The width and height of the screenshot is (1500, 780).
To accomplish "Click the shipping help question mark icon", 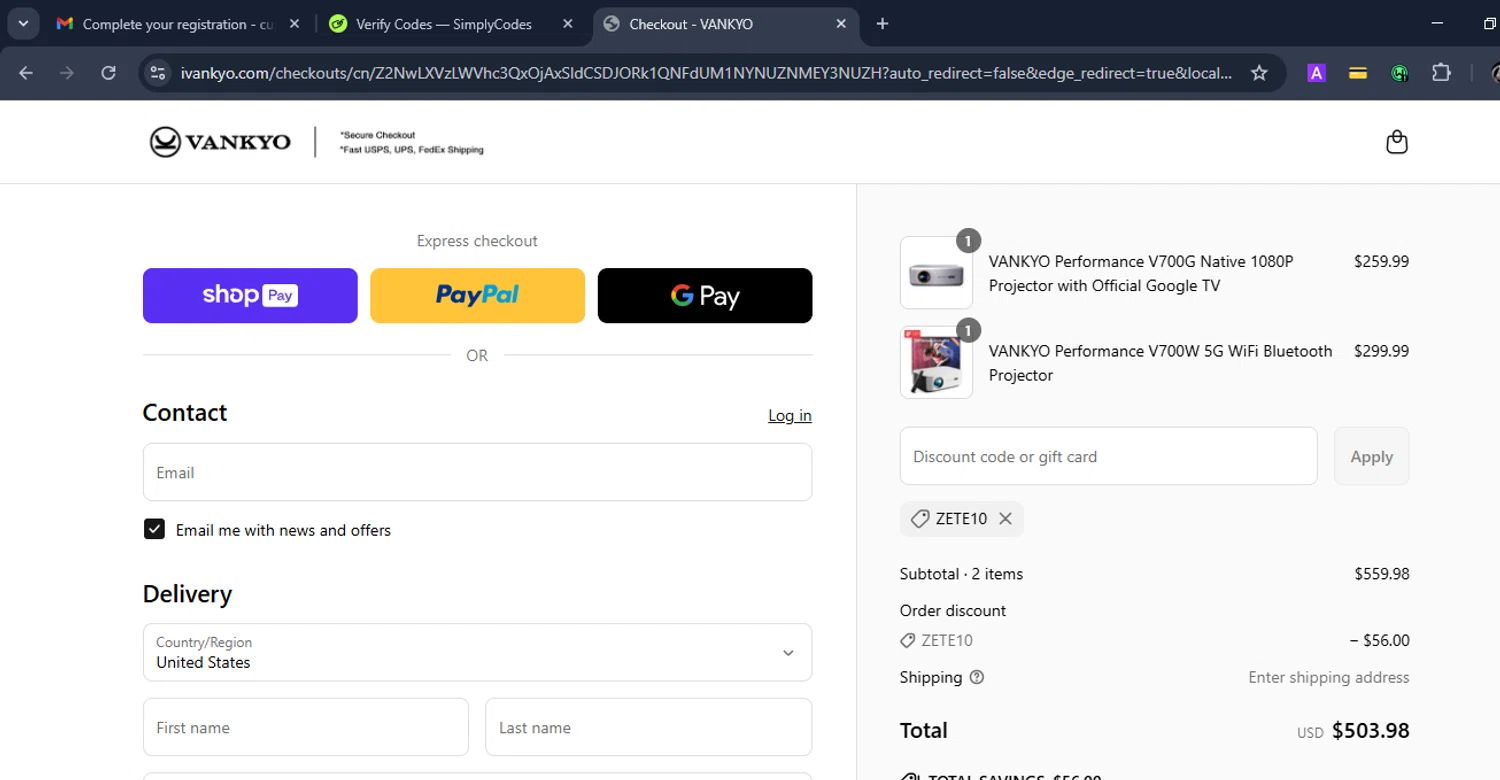I will click(x=977, y=677).
